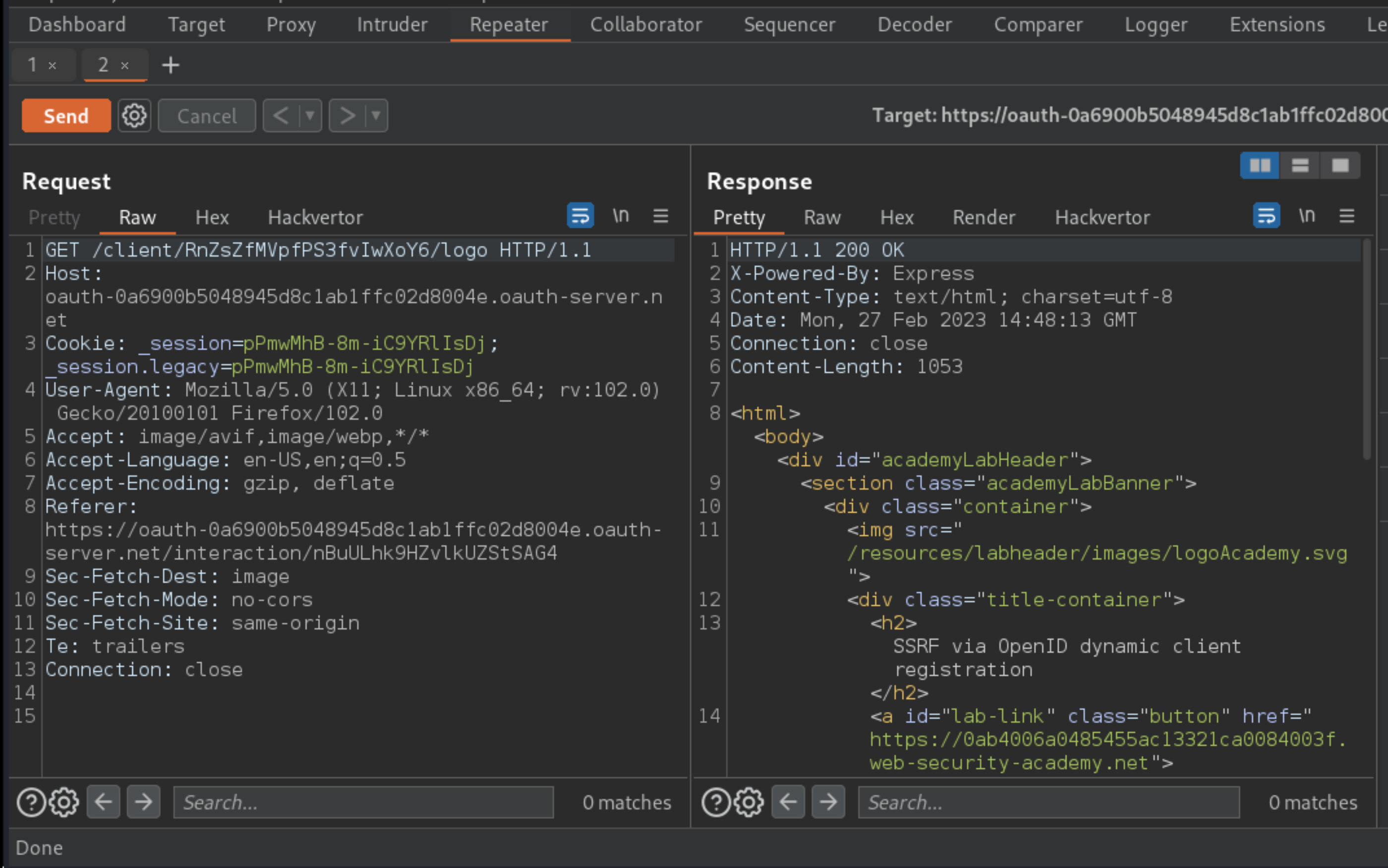Image resolution: width=1388 pixels, height=868 pixels.
Task: Jump to previous Response search match
Action: (x=788, y=802)
